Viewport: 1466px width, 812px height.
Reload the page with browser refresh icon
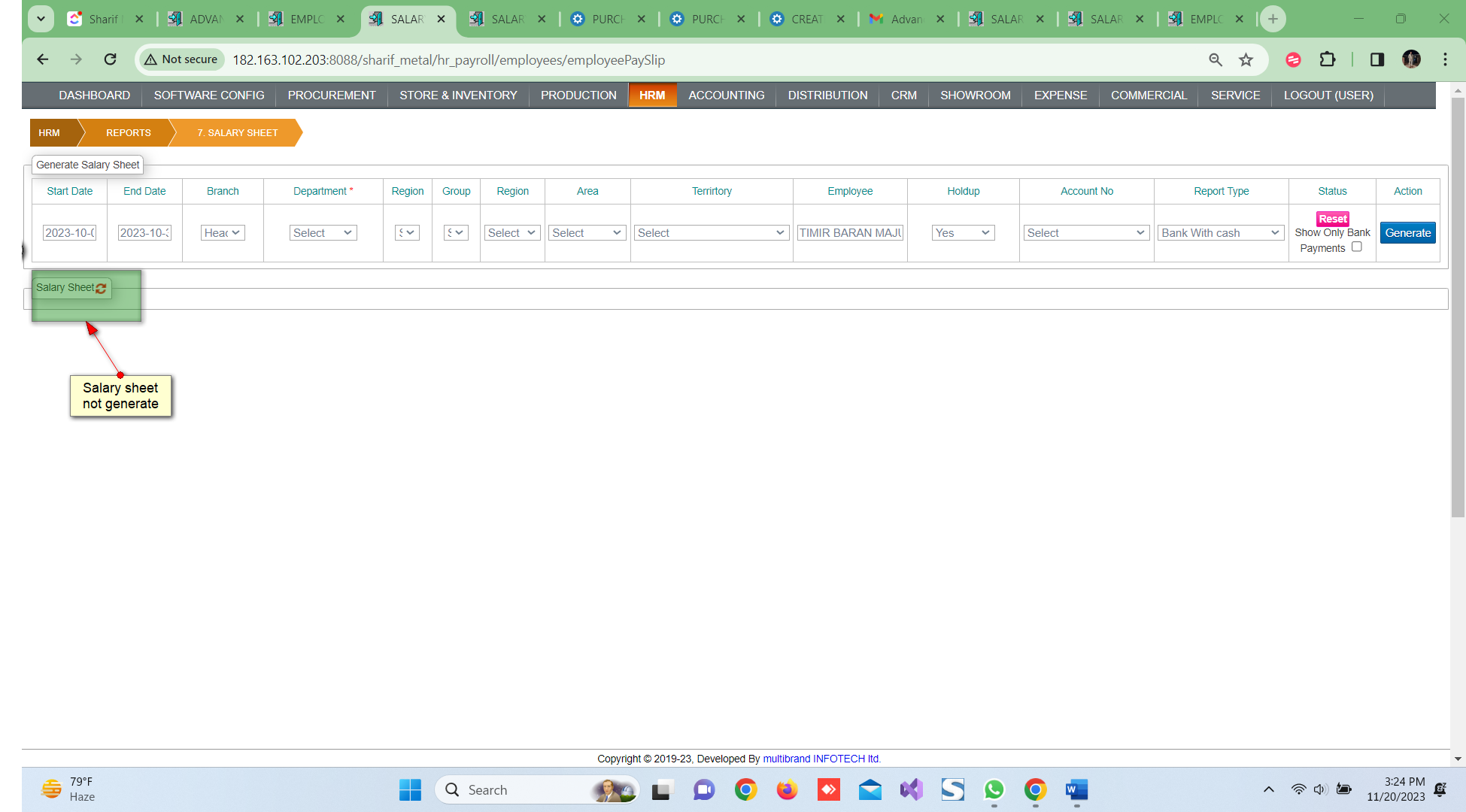[x=110, y=59]
